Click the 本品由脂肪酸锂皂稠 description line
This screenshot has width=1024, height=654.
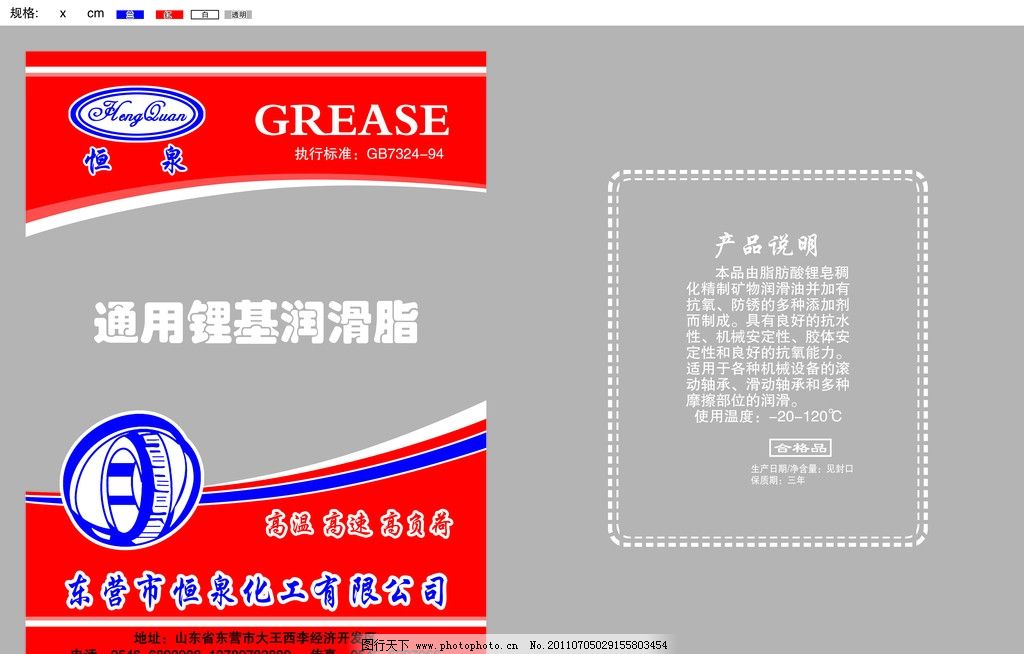(x=782, y=272)
